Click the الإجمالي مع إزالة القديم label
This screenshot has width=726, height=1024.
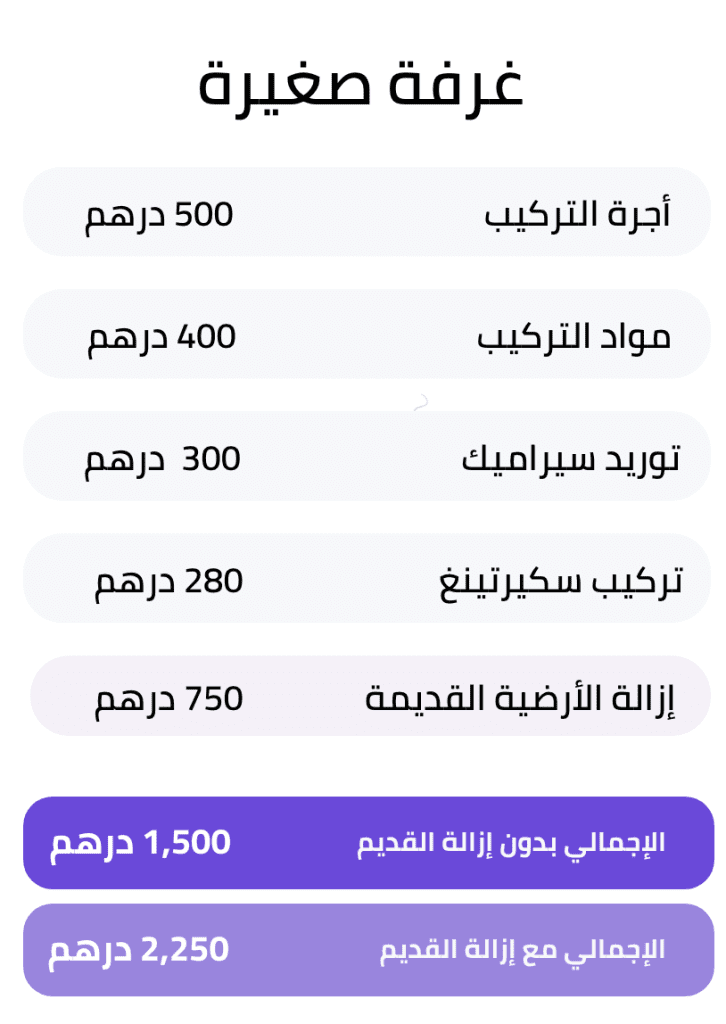coord(522,950)
